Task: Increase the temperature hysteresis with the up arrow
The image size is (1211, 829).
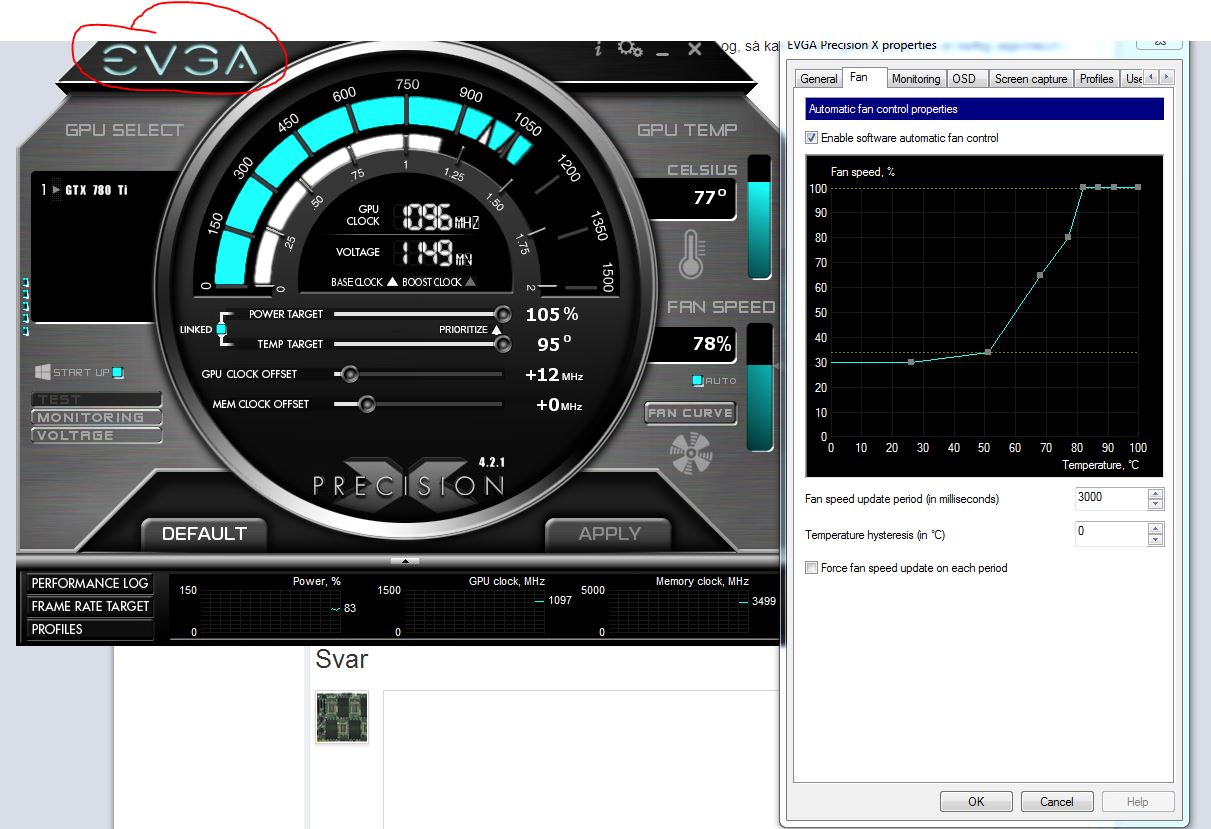Action: pyautogui.click(x=1156, y=528)
